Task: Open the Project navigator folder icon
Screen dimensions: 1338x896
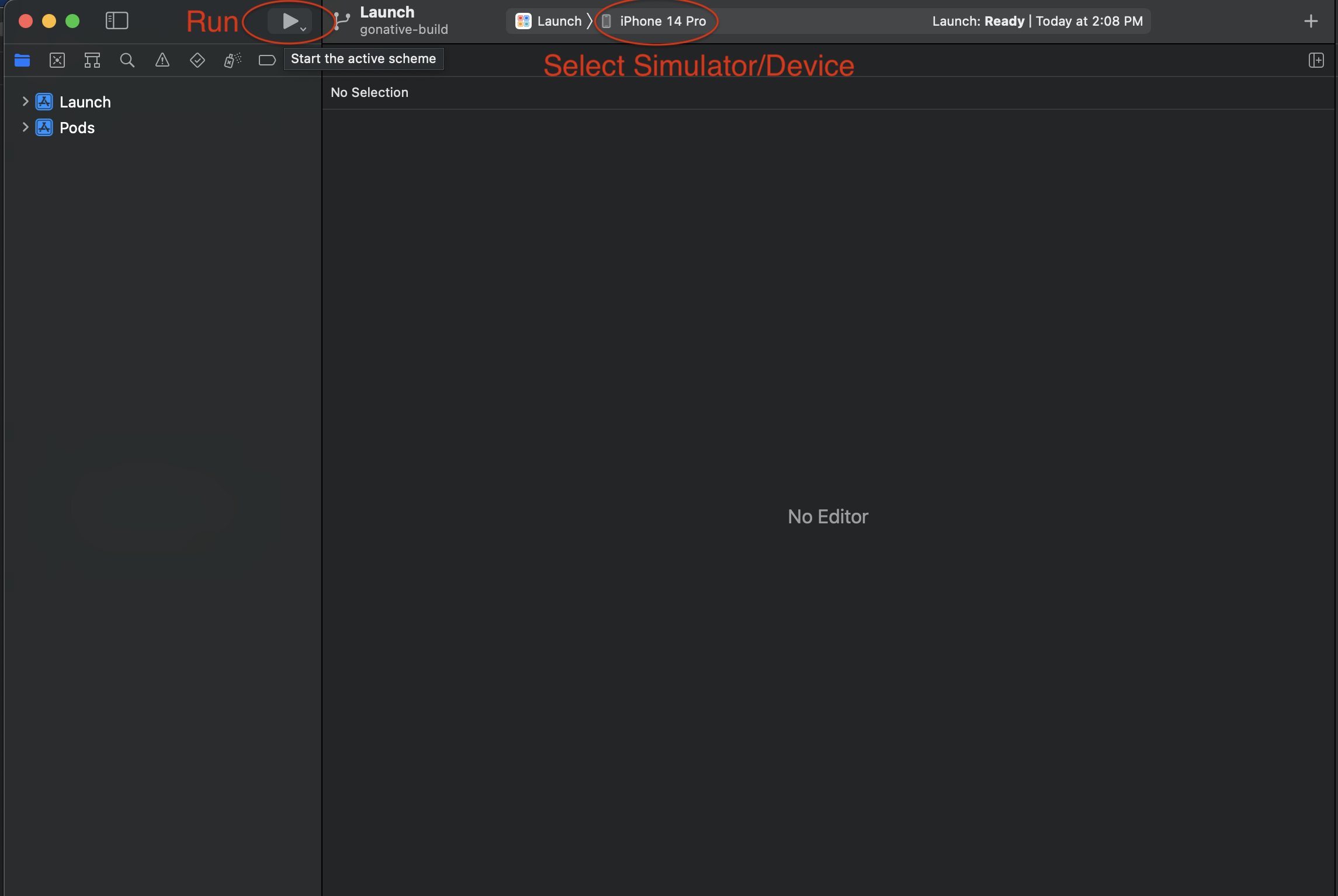Action: (22, 60)
